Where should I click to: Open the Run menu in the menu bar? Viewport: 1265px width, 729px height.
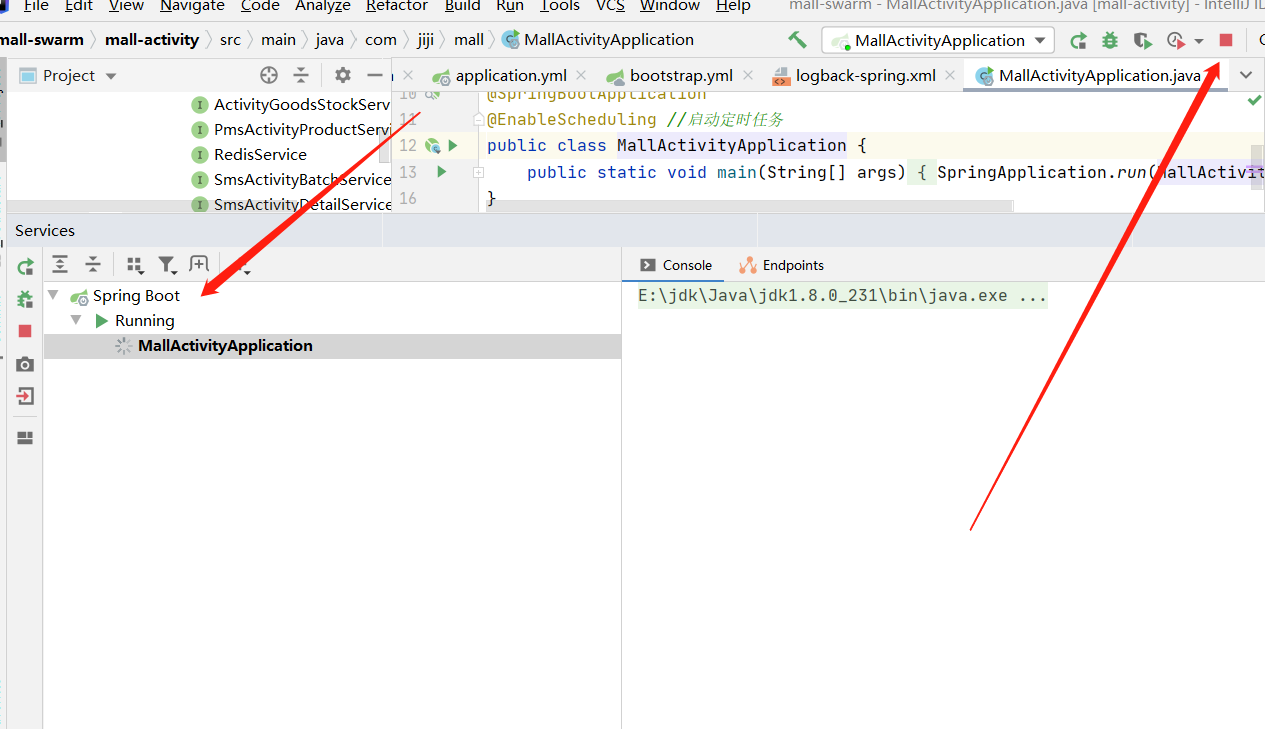(x=510, y=7)
